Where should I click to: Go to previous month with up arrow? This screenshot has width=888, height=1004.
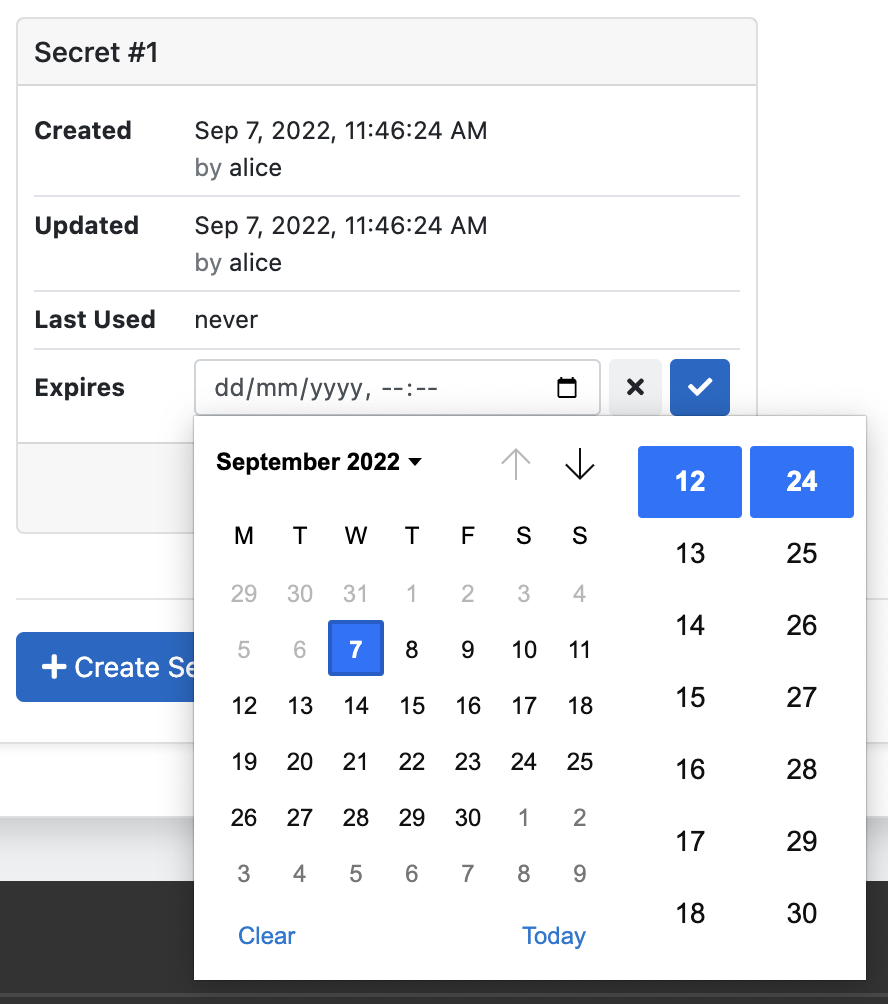(x=516, y=463)
